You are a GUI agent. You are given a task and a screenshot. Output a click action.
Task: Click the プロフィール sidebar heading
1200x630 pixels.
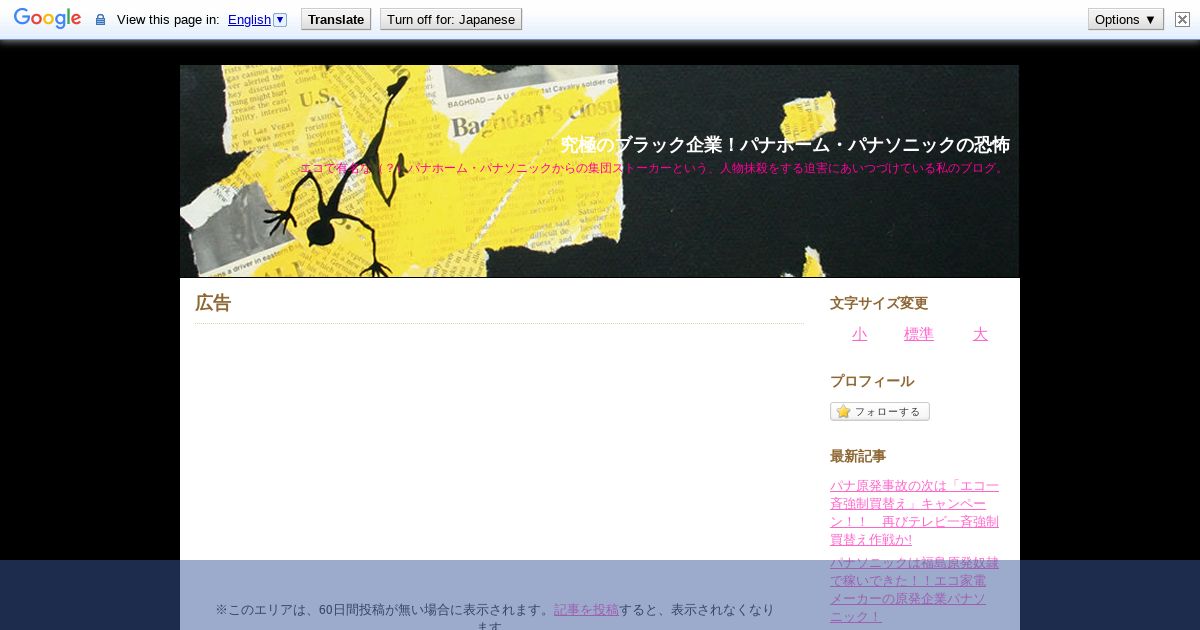coord(872,381)
